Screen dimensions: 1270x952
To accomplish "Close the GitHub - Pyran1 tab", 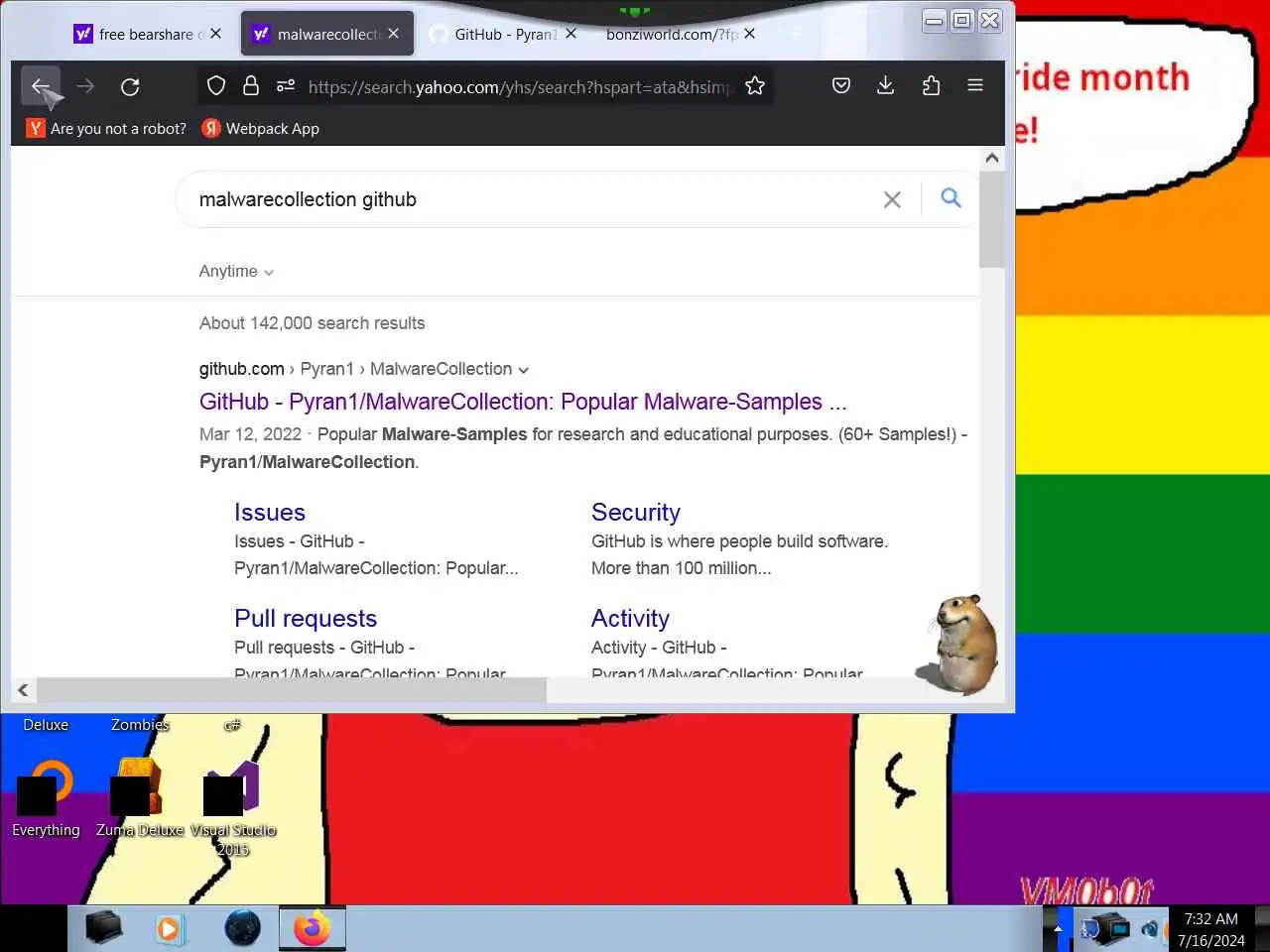I will click(x=571, y=34).
